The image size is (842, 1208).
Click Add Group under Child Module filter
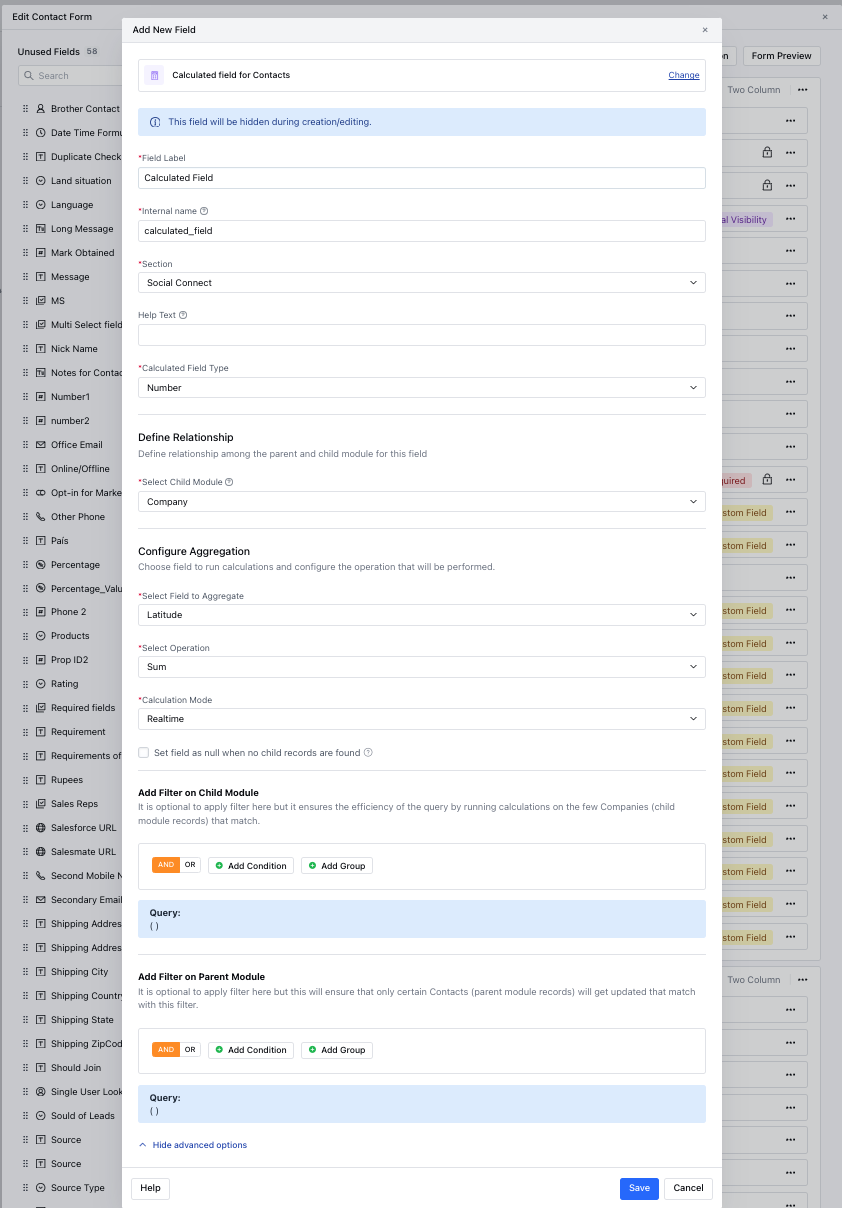click(337, 866)
